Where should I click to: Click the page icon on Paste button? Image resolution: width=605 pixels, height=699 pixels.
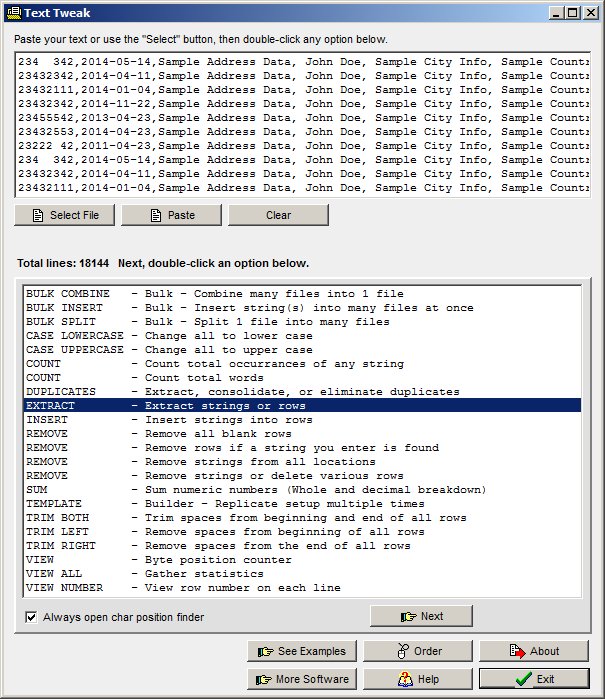(156, 215)
